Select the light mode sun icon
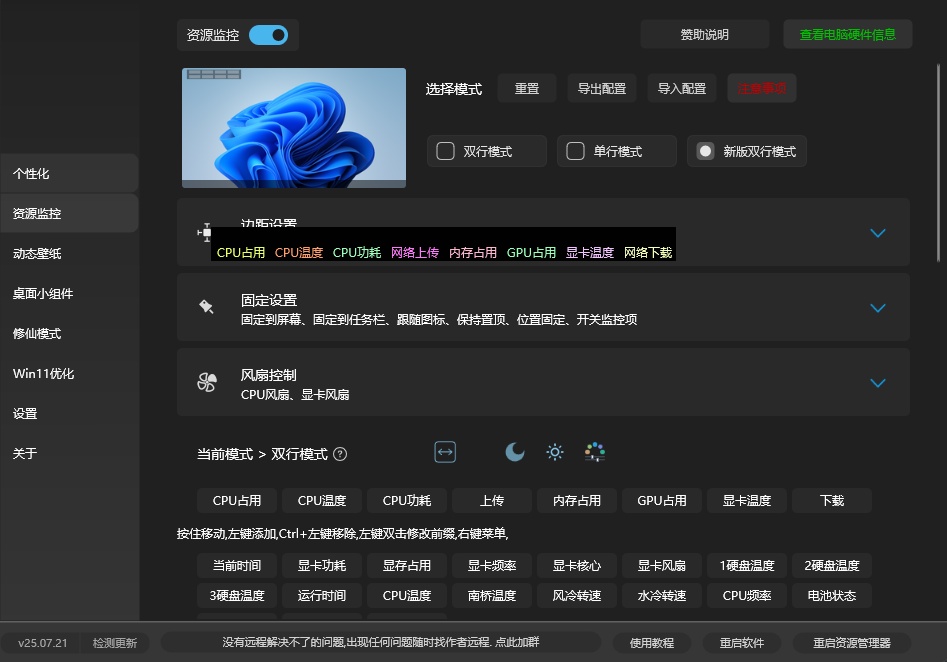The height and width of the screenshot is (662, 947). [x=555, y=452]
